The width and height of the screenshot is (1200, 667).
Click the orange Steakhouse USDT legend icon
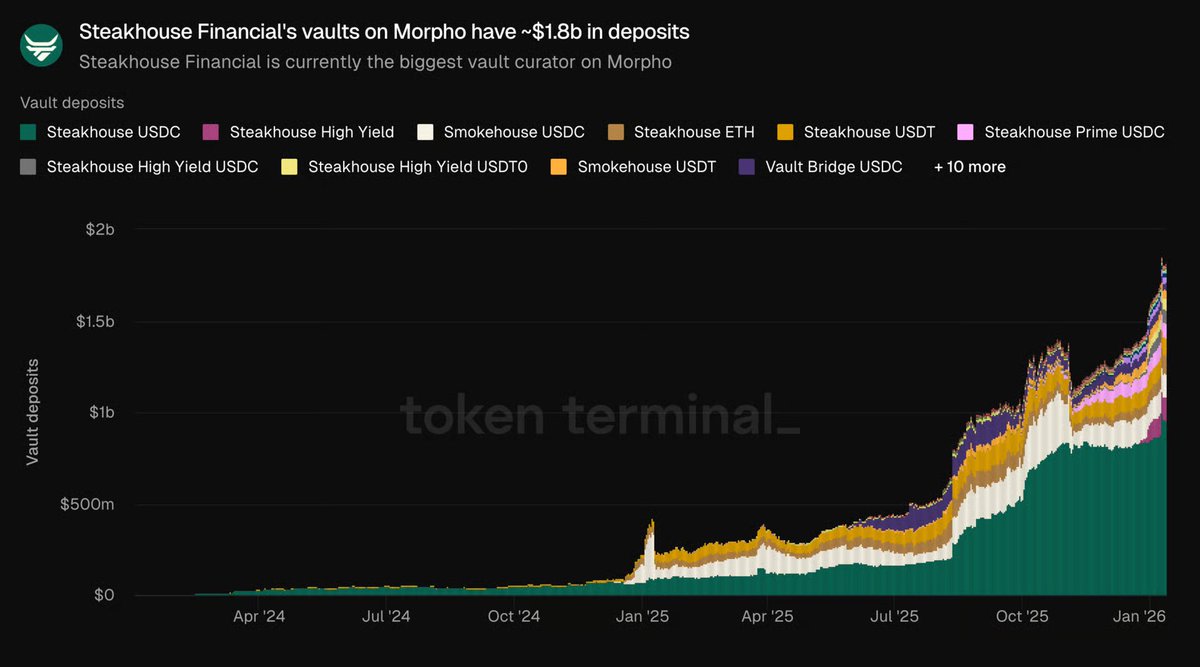(x=783, y=132)
